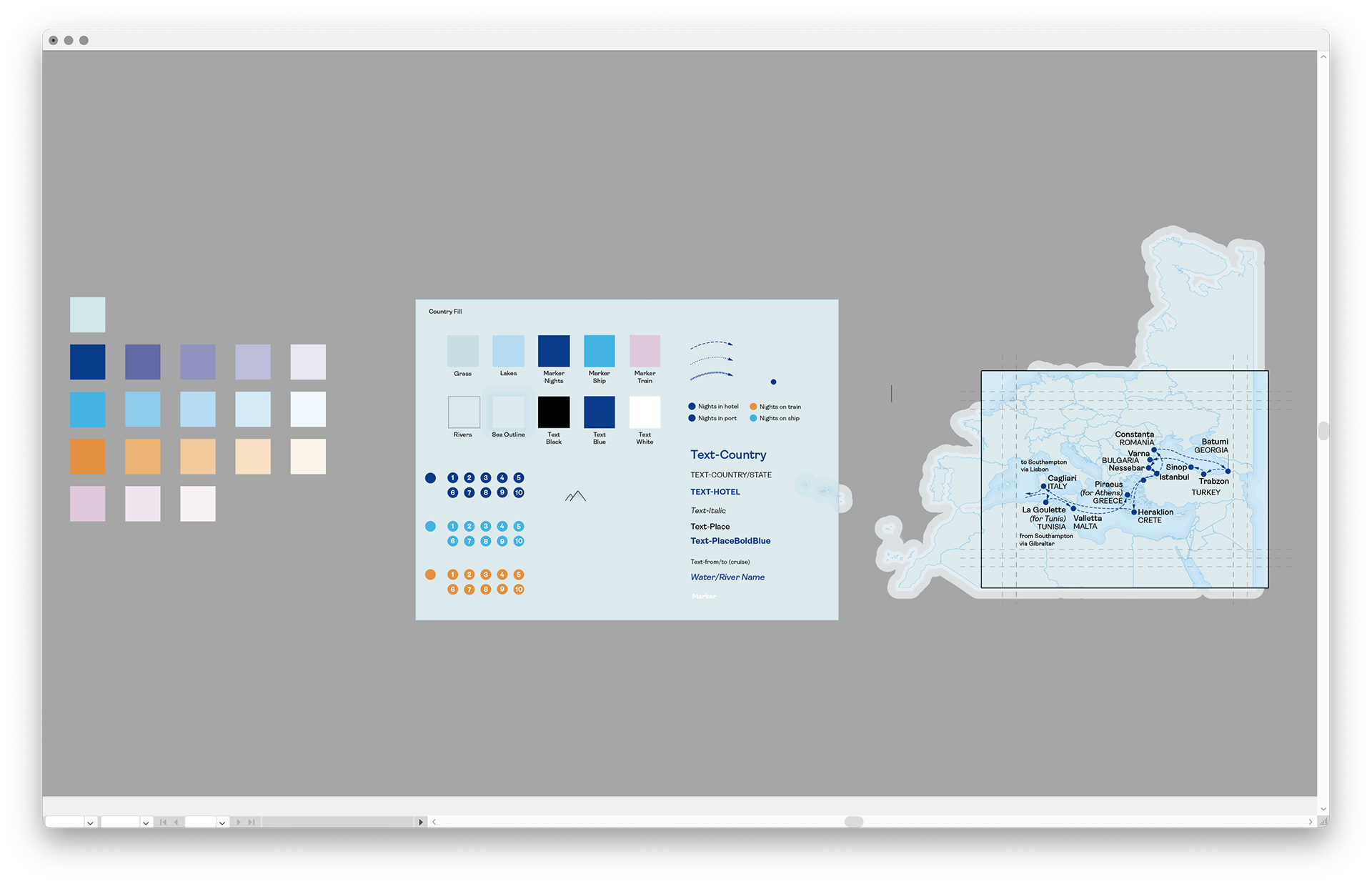The height and width of the screenshot is (884, 1372).
Task: Select light blue marker number 3
Action: 486,526
